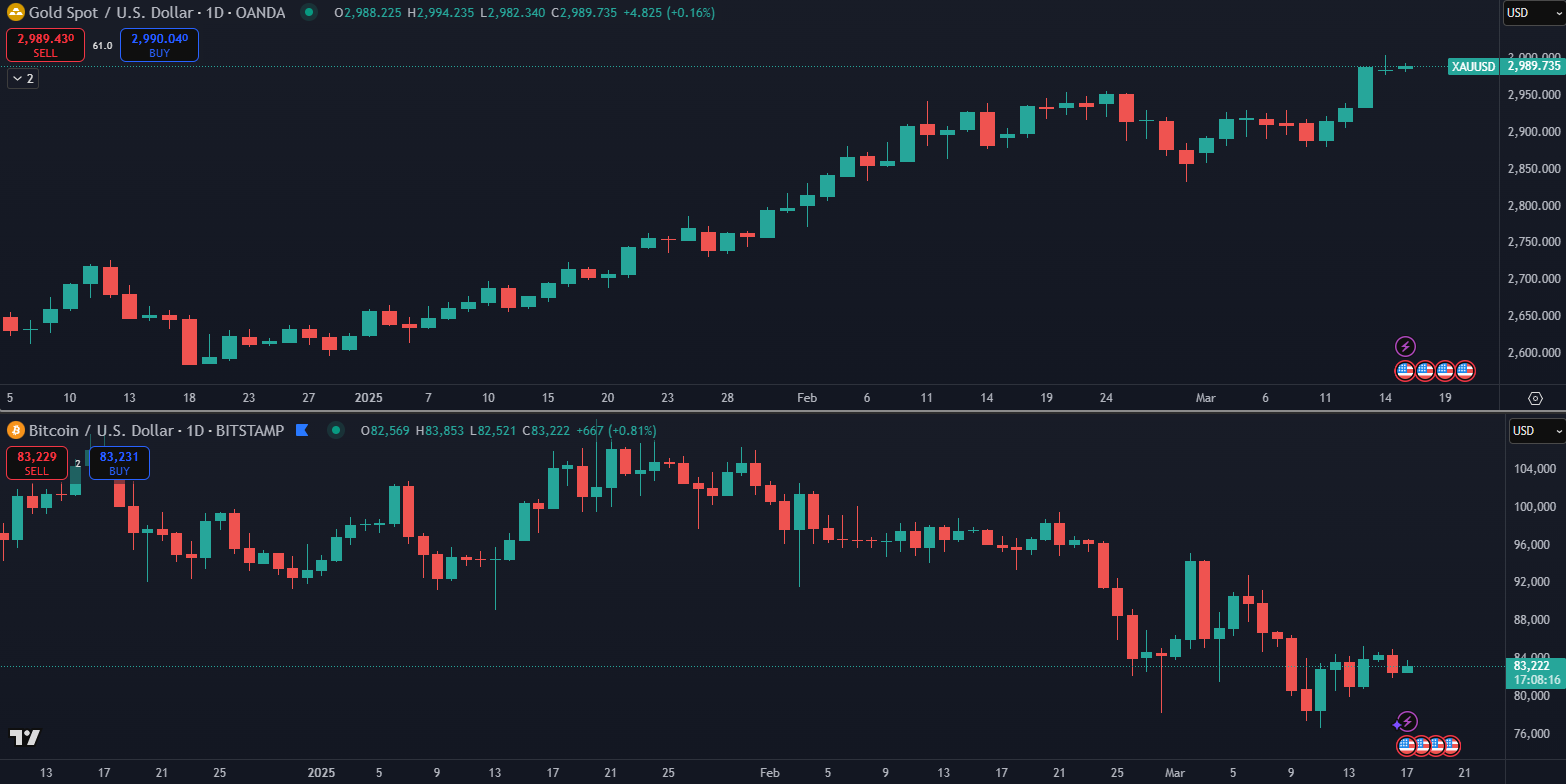Expand the collapsed indicators legend showing 2
The width and height of the screenshot is (1566, 784).
tap(22, 78)
